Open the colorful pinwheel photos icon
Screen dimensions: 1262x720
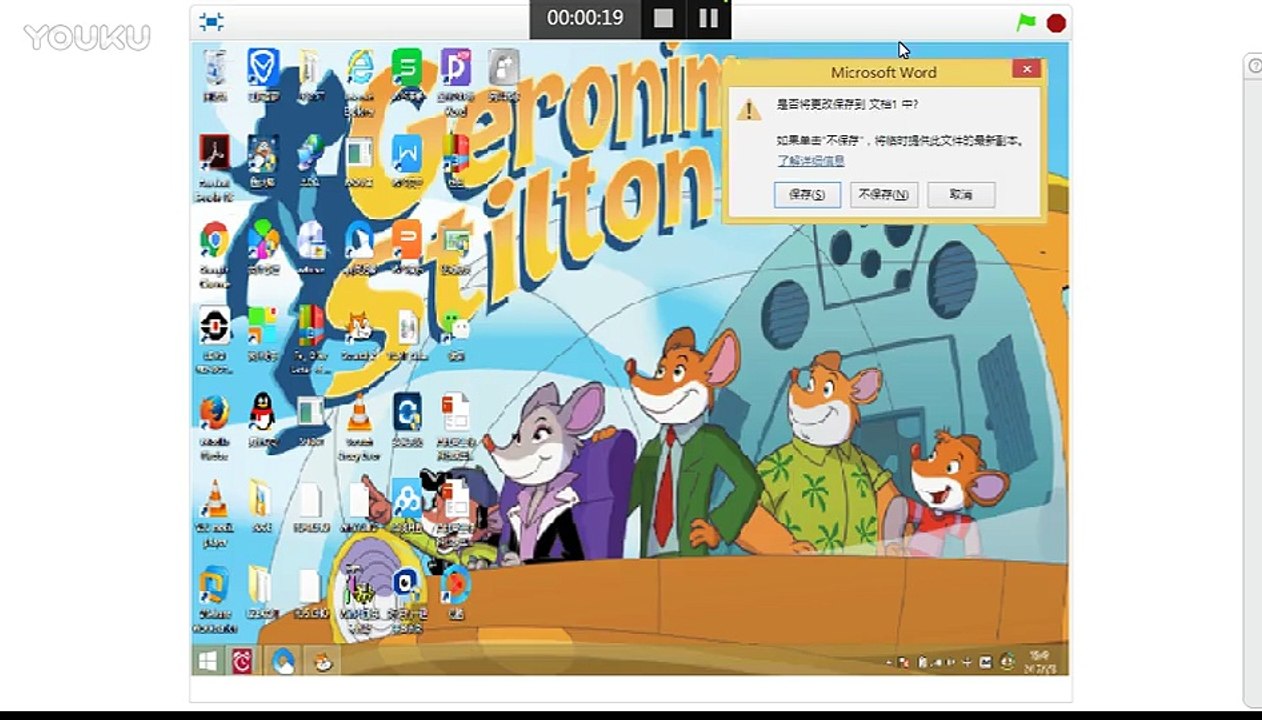(x=263, y=240)
